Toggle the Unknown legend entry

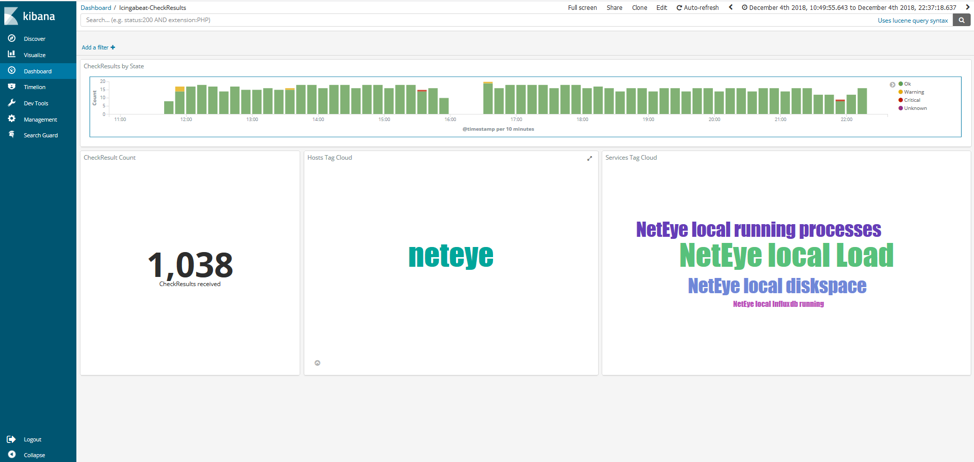point(911,108)
